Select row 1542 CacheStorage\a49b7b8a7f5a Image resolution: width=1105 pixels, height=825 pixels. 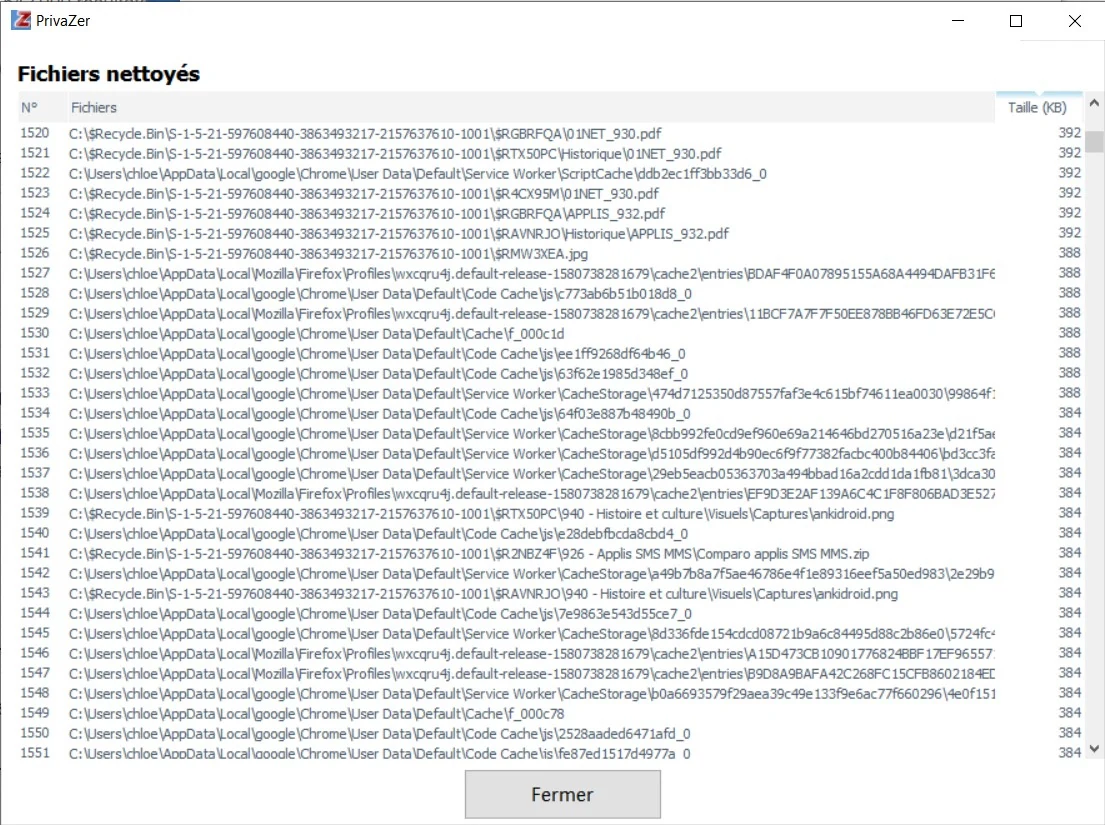click(x=550, y=573)
